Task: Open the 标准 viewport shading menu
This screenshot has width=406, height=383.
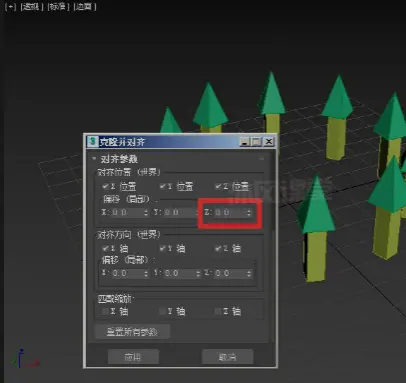Action: (58, 7)
